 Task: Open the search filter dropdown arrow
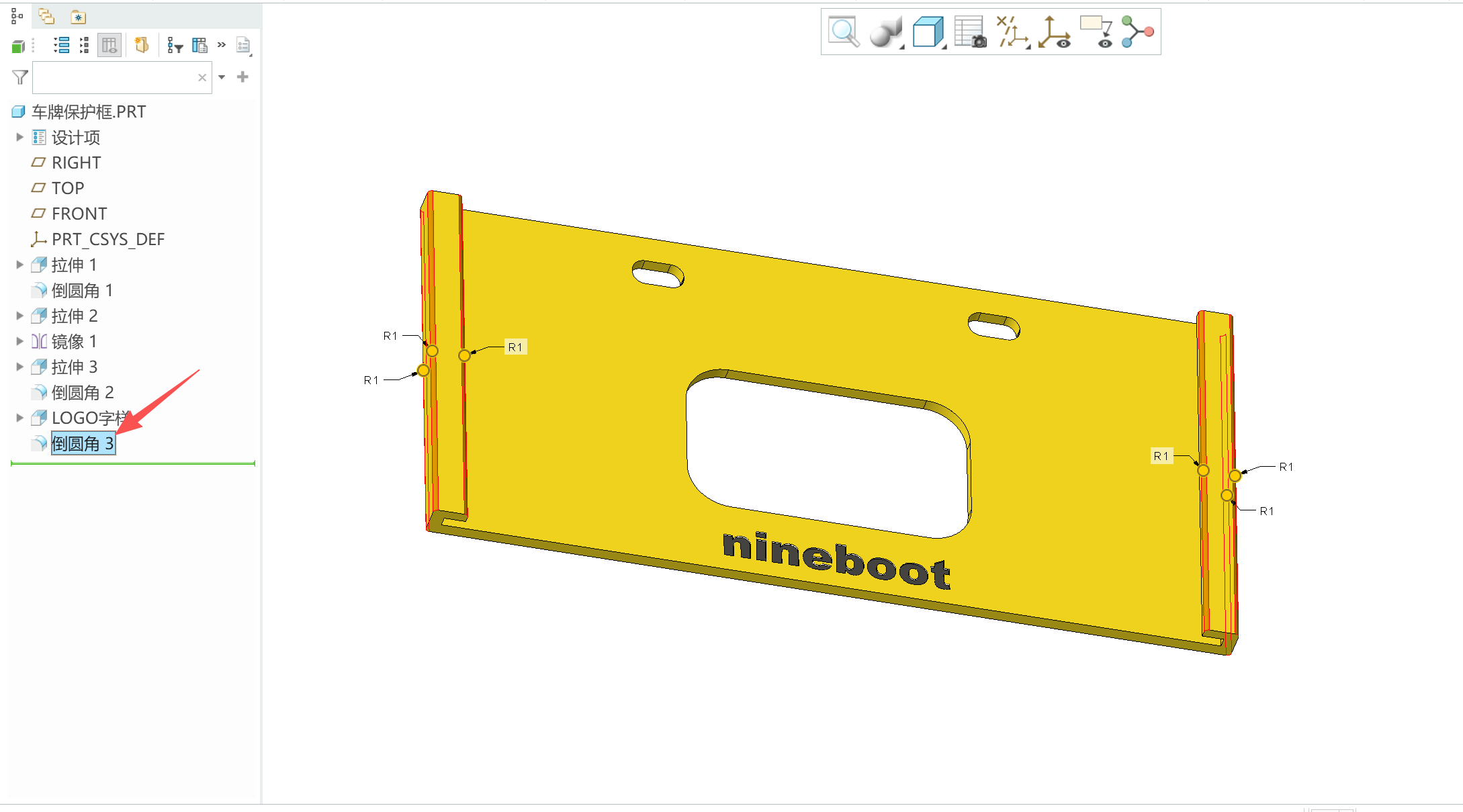tap(222, 77)
